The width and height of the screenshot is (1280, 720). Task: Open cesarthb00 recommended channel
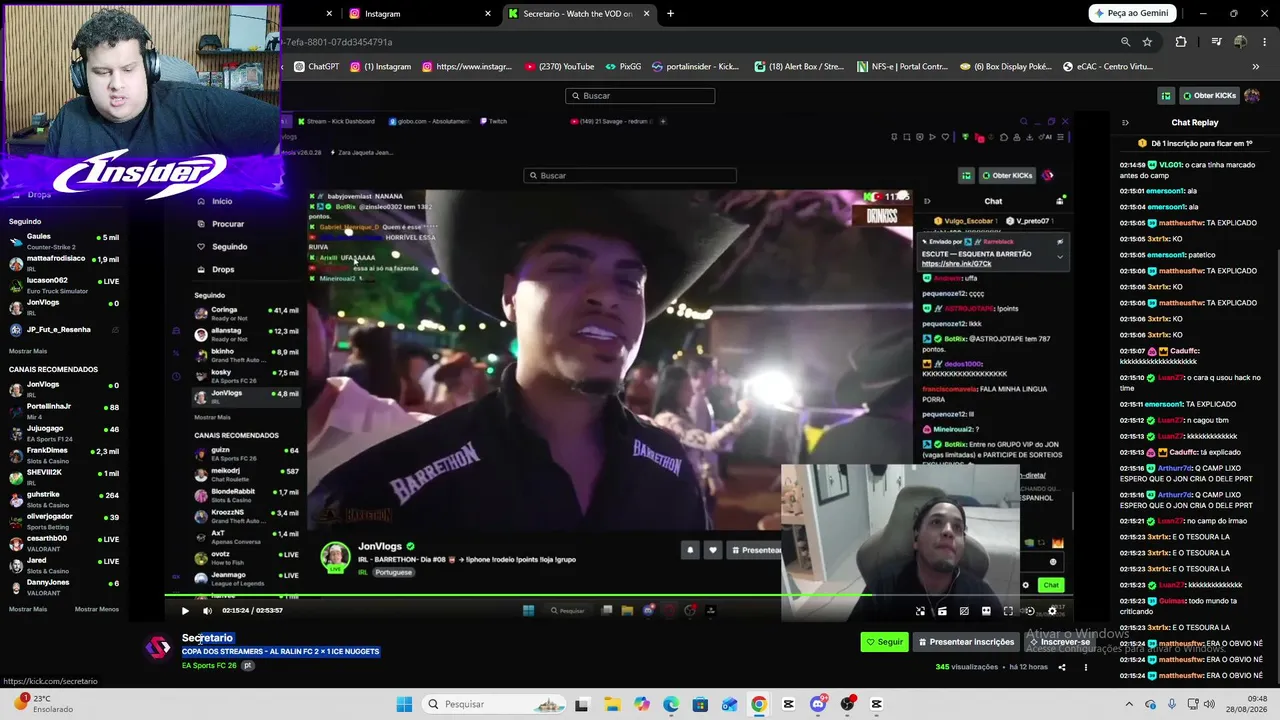pyautogui.click(x=64, y=542)
